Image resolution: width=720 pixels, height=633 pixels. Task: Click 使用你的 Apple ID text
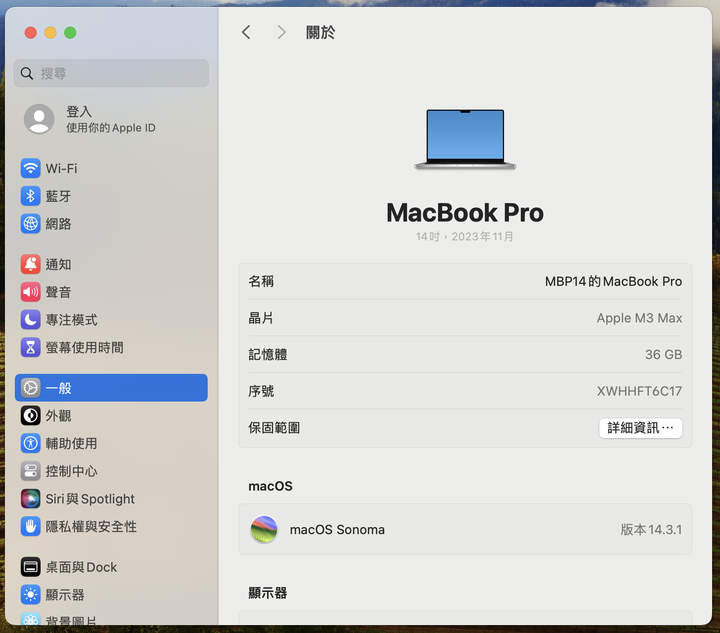[111, 128]
